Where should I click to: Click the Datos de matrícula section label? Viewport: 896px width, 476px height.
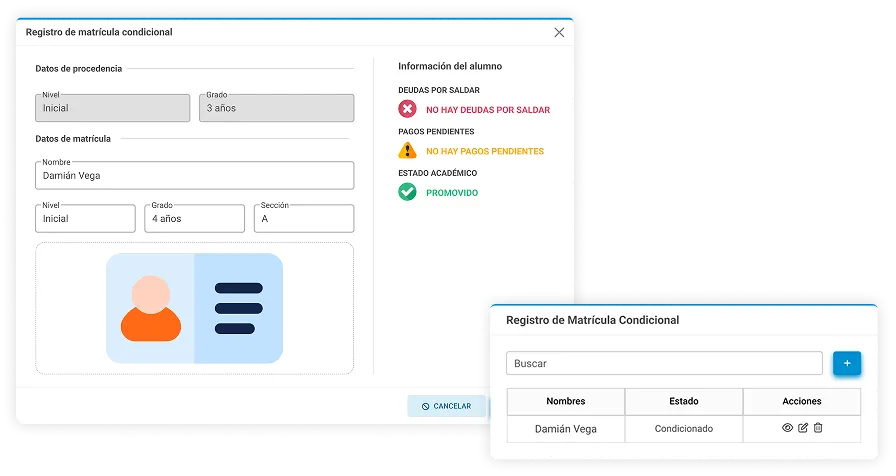73,139
